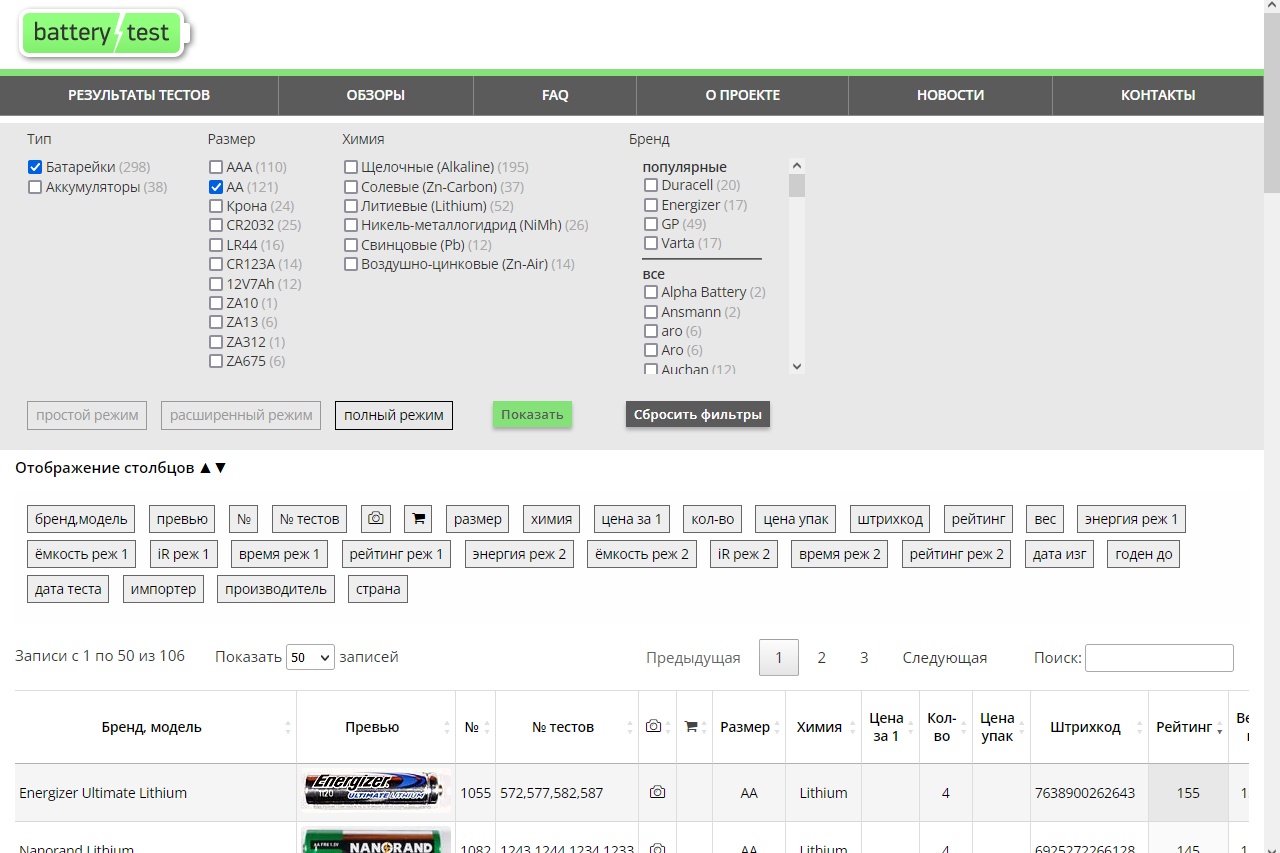The image size is (1280, 853).
Task: Click the Сбросить фильтры button
Action: (698, 415)
